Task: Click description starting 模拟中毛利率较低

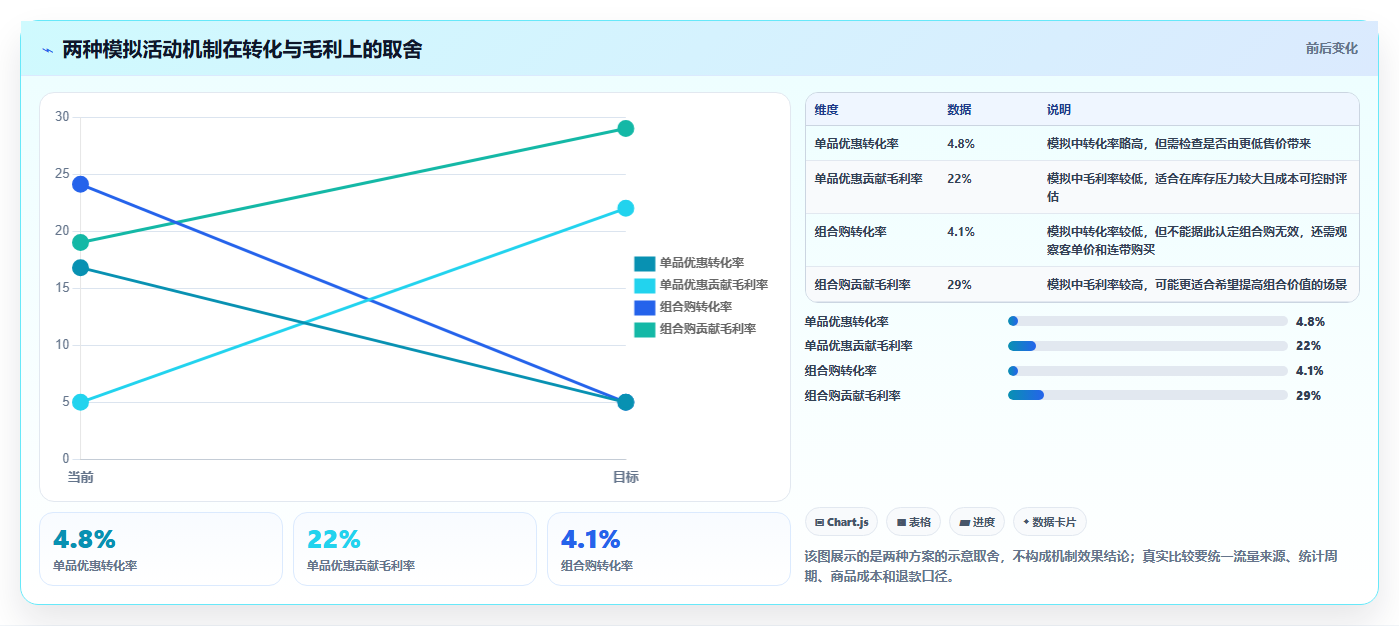Action: [1197, 188]
